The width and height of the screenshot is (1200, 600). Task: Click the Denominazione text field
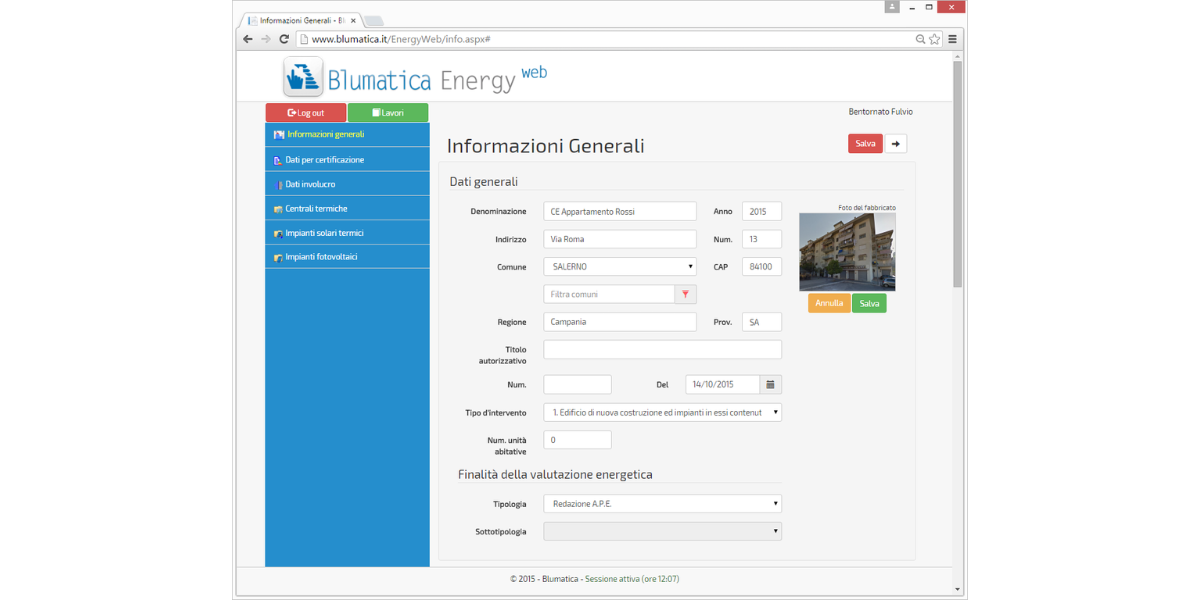pyautogui.click(x=619, y=212)
